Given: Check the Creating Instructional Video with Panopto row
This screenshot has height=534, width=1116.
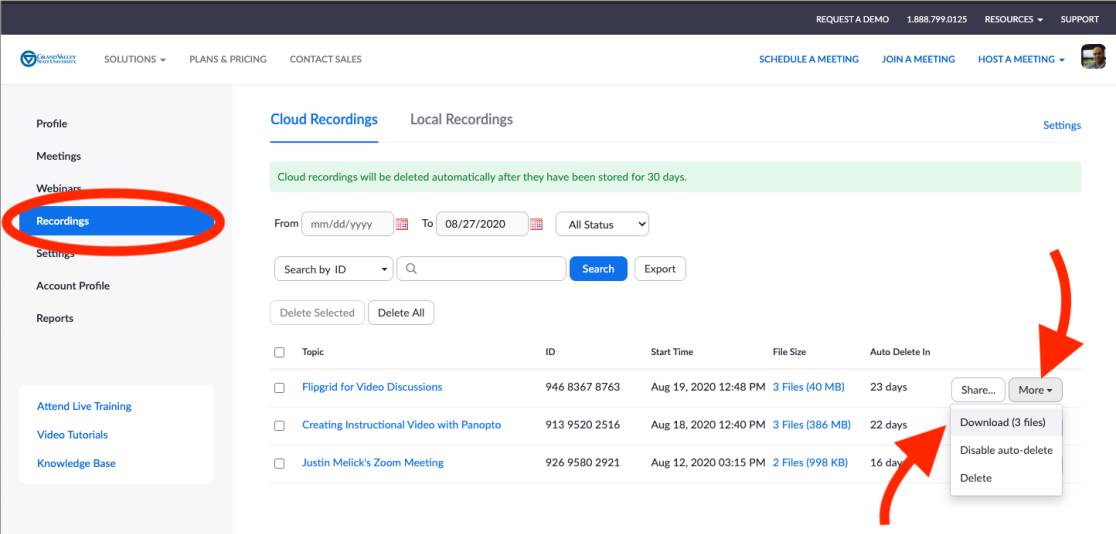Looking at the screenshot, I should tap(279, 426).
